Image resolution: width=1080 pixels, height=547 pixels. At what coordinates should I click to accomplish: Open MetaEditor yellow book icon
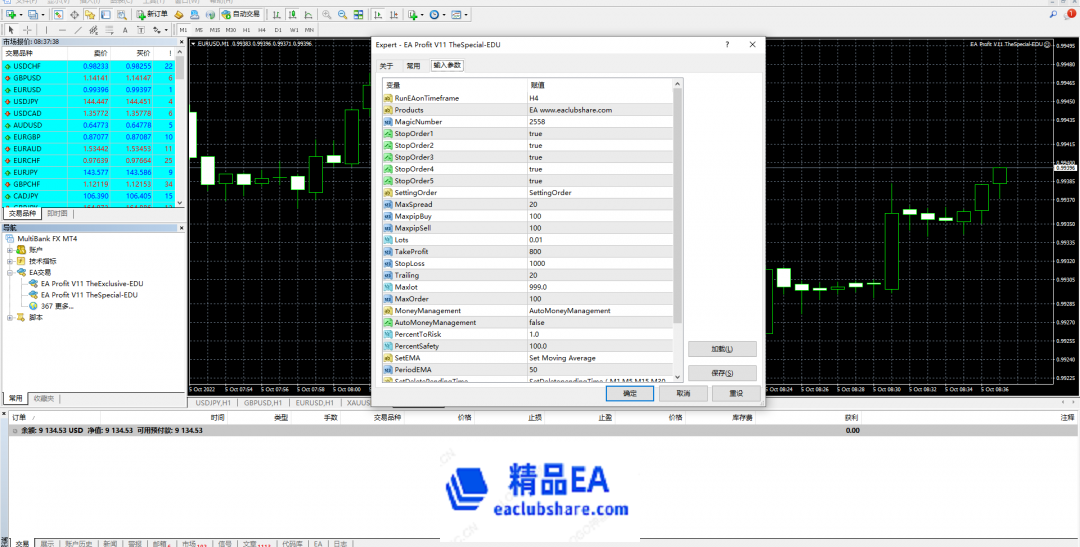[x=178, y=14]
